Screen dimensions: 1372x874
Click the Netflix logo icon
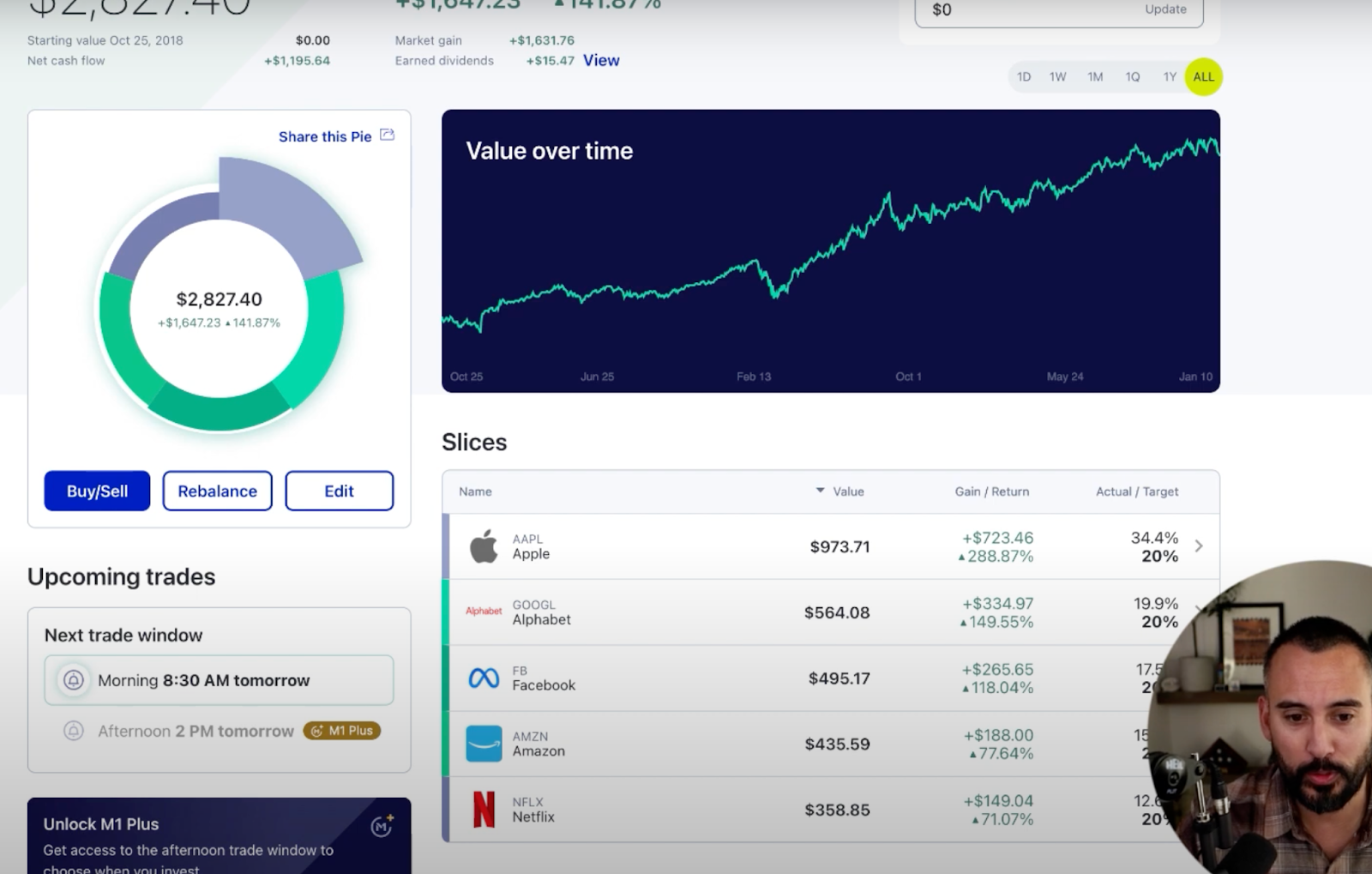coord(484,810)
